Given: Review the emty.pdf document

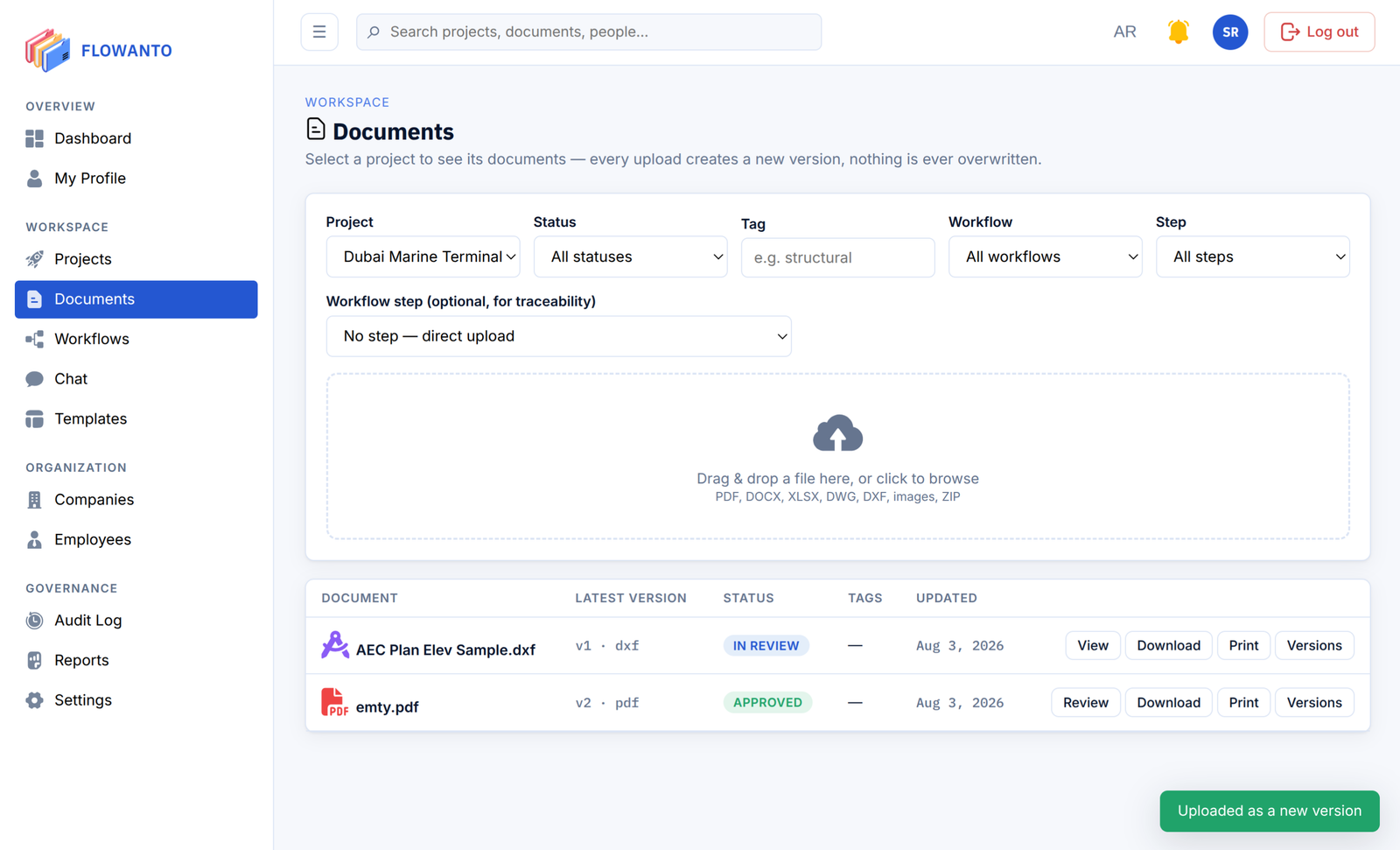Looking at the screenshot, I should [1085, 703].
